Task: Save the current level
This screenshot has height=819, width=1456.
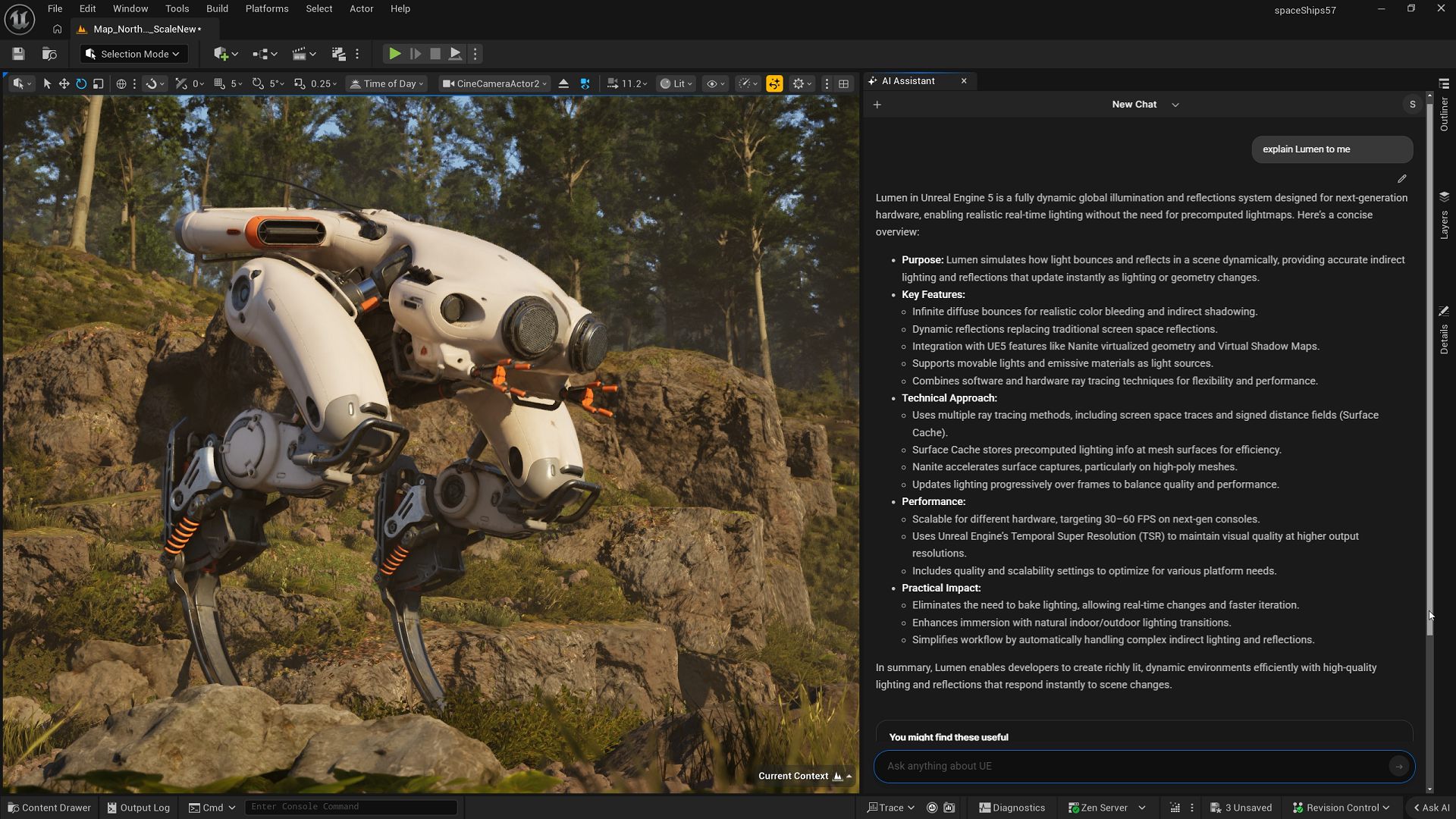Action: point(17,53)
